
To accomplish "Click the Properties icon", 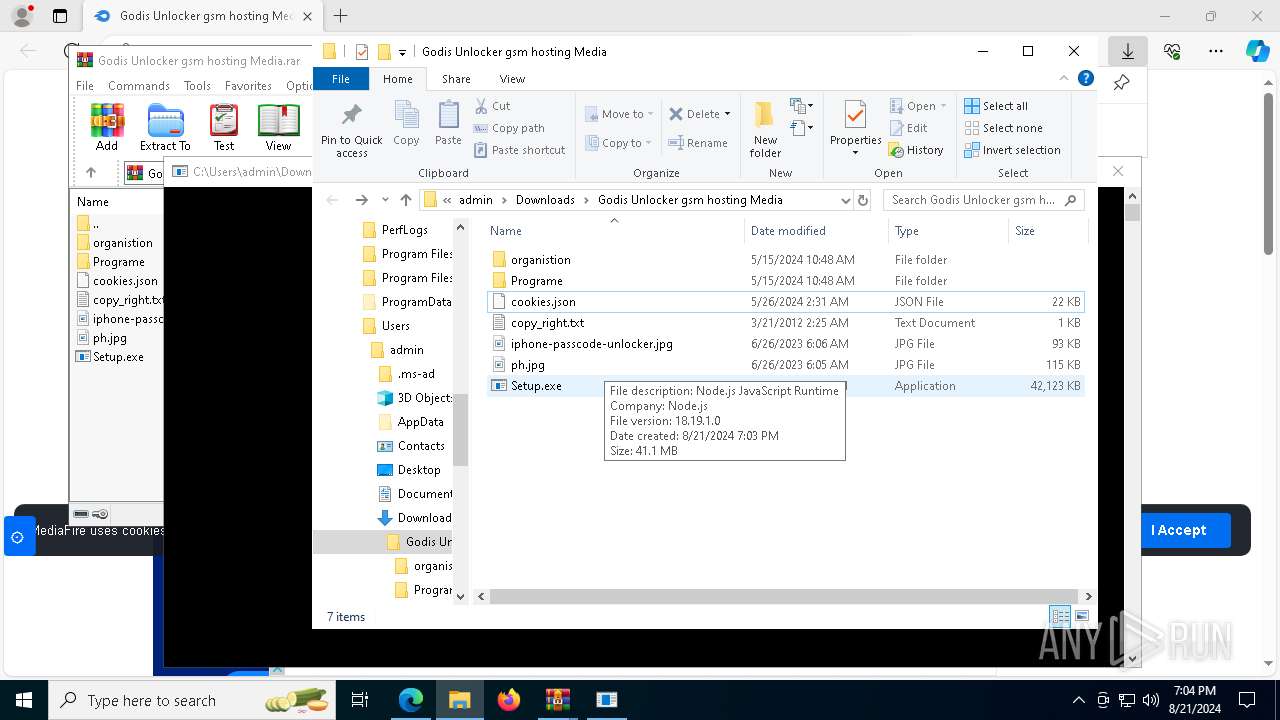I will [x=855, y=115].
